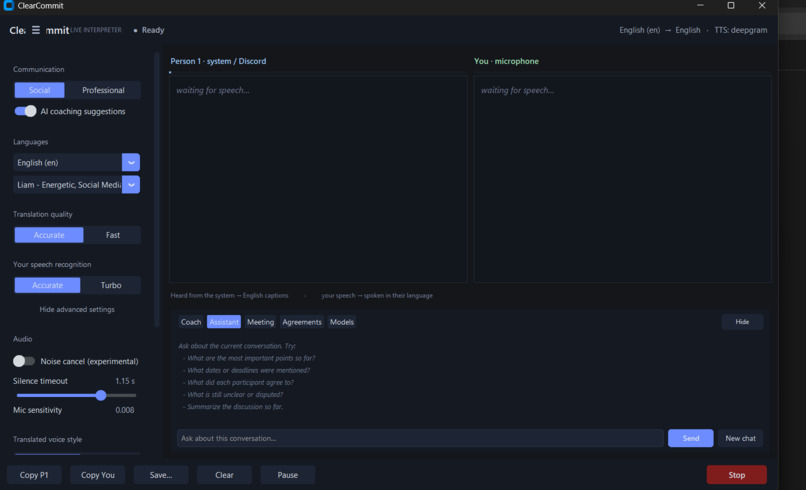This screenshot has width=806, height=490.
Task: Send the assistant question
Action: tap(690, 439)
